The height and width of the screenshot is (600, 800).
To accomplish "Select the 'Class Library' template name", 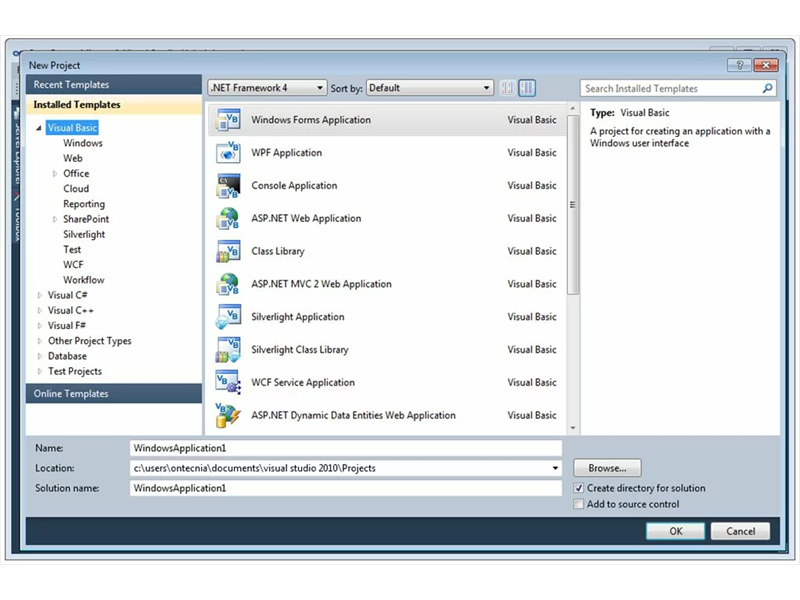I will pyautogui.click(x=278, y=251).
